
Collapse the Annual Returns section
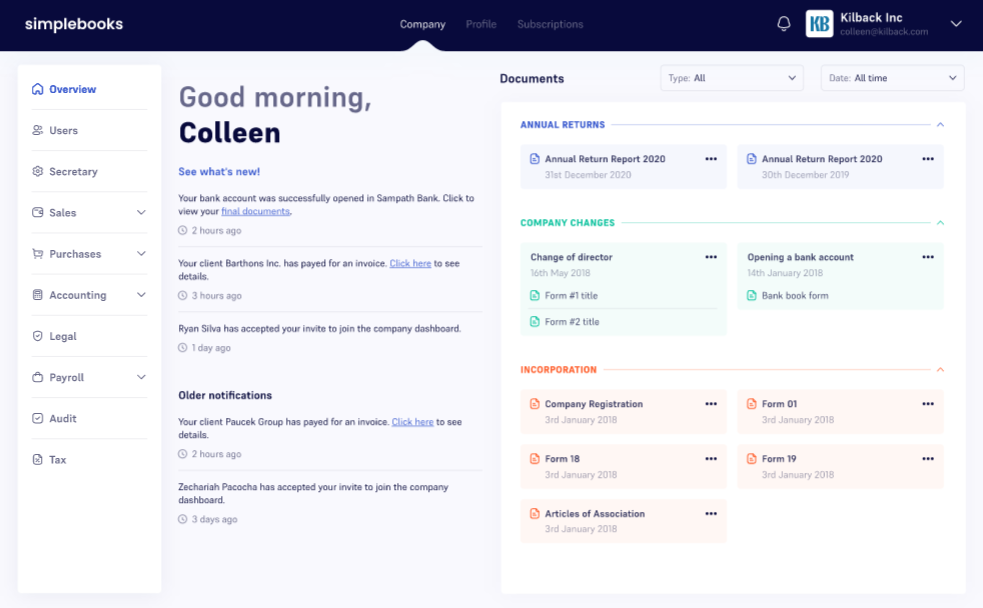click(x=940, y=125)
